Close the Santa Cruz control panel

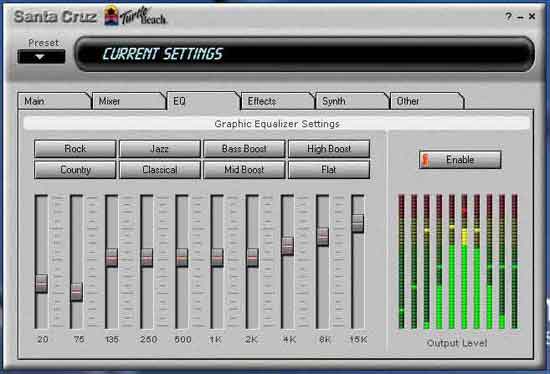tap(532, 16)
